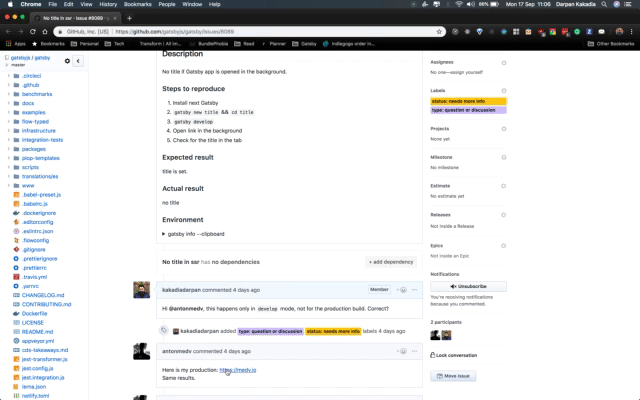Open the Labels gear
Image resolution: width=640 pixels, height=400 pixels.
[x=504, y=91]
